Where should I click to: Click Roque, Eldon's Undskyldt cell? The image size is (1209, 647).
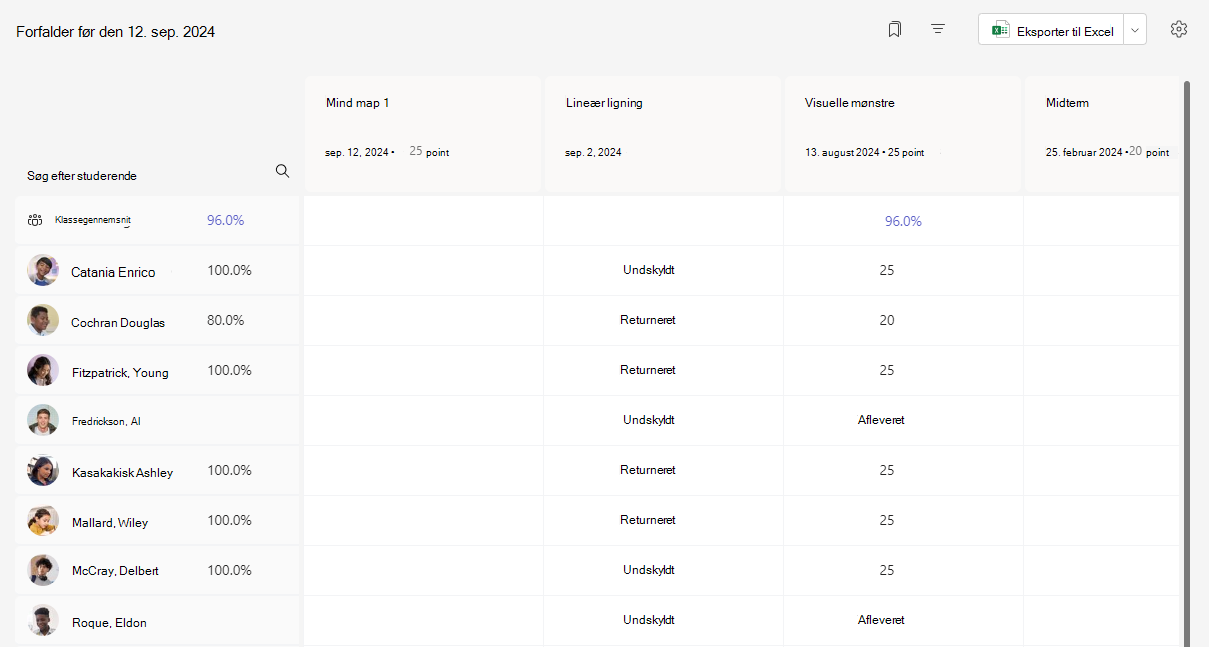click(x=663, y=620)
